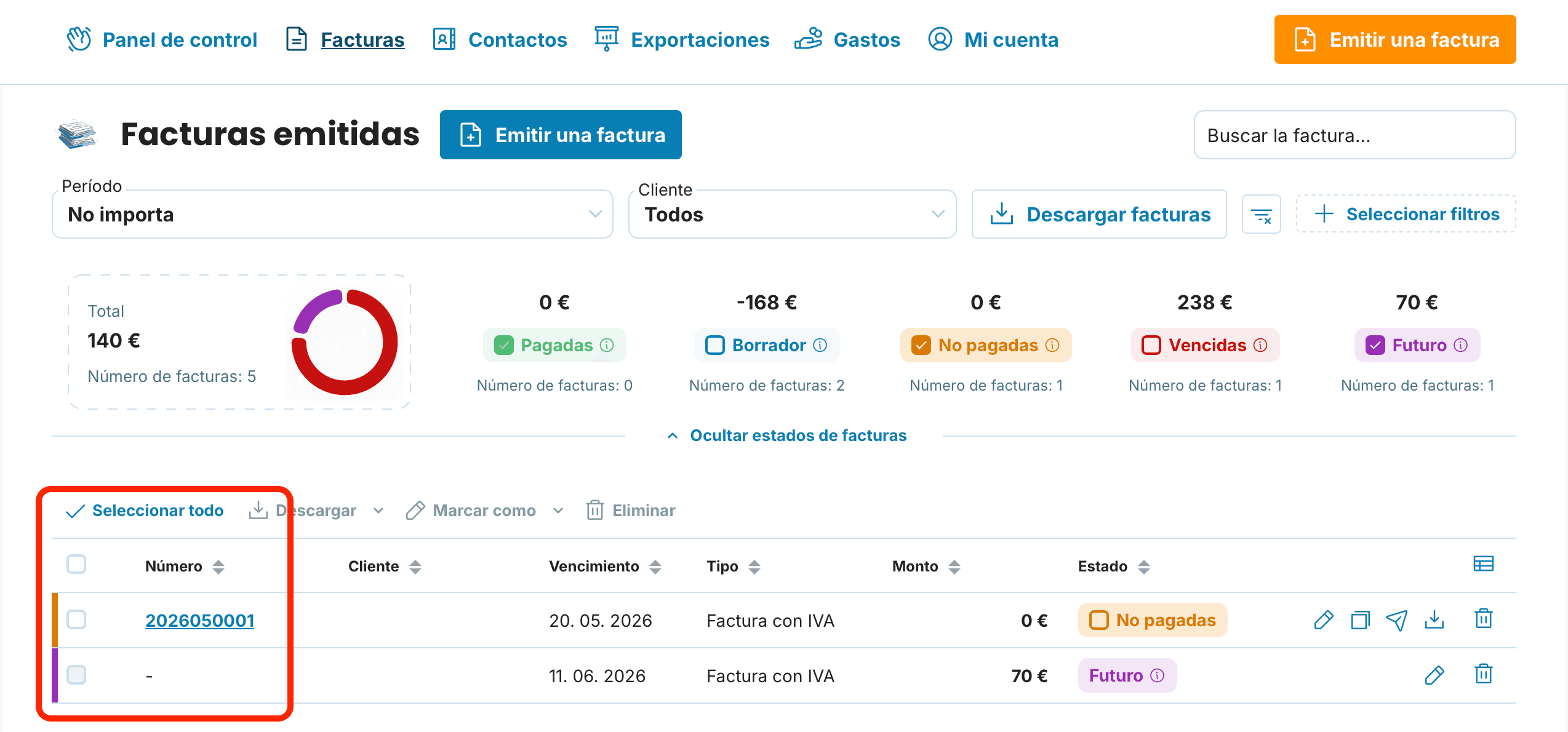Screen dimensions: 1568x732
Task: Click the Gastos hand-with-coins icon
Action: pyautogui.click(x=809, y=39)
